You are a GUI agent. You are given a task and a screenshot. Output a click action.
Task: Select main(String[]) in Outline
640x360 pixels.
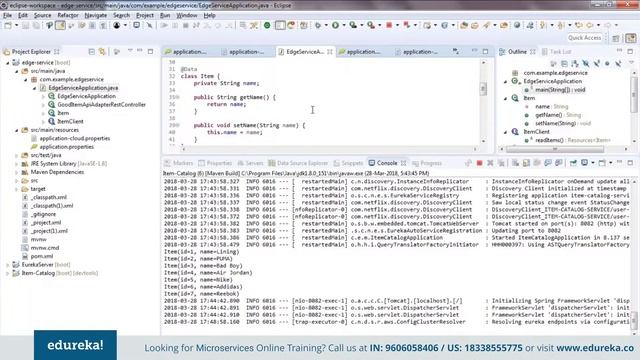tap(555, 90)
